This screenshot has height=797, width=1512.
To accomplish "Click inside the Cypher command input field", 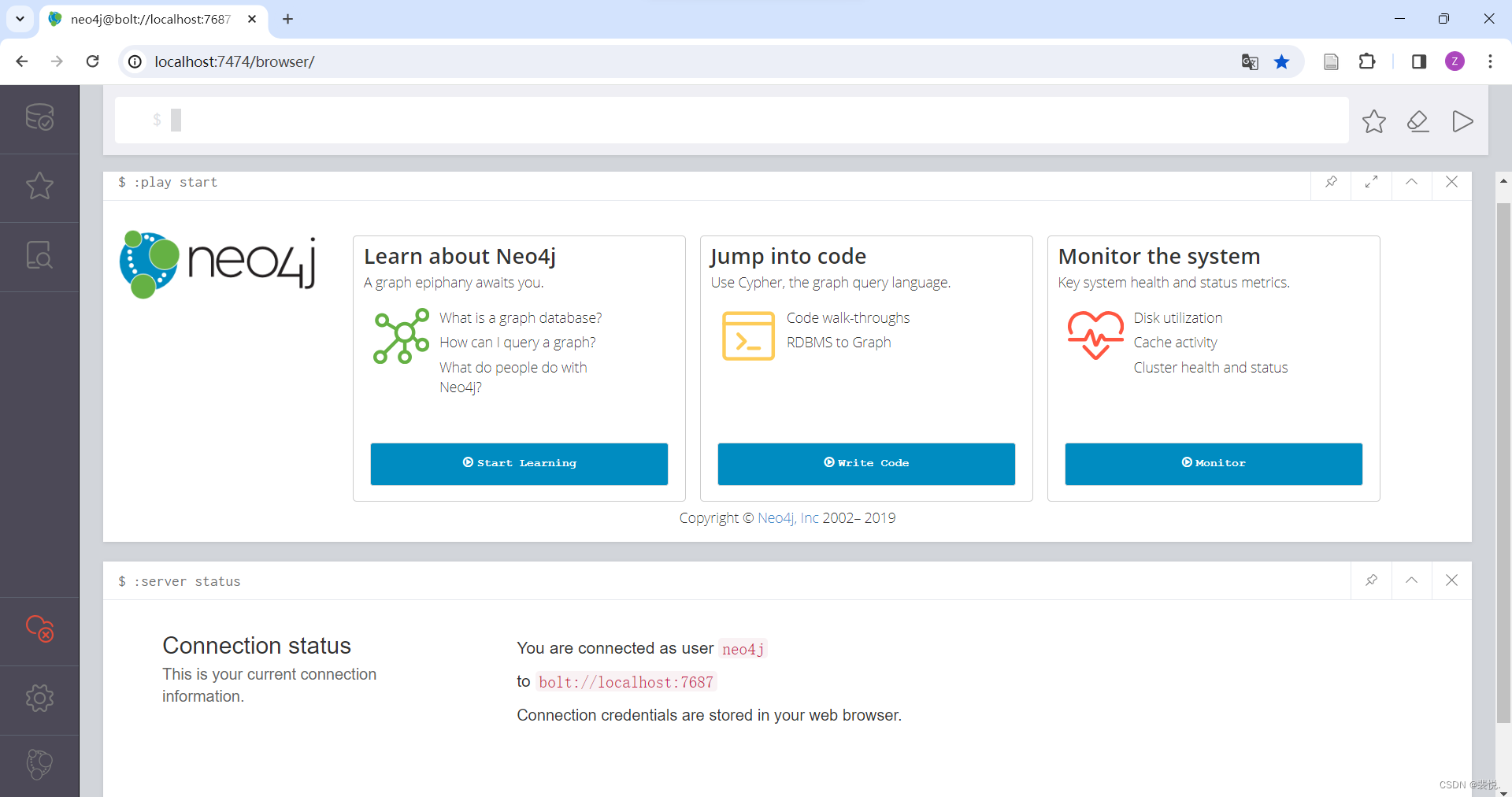I will tap(551, 120).
